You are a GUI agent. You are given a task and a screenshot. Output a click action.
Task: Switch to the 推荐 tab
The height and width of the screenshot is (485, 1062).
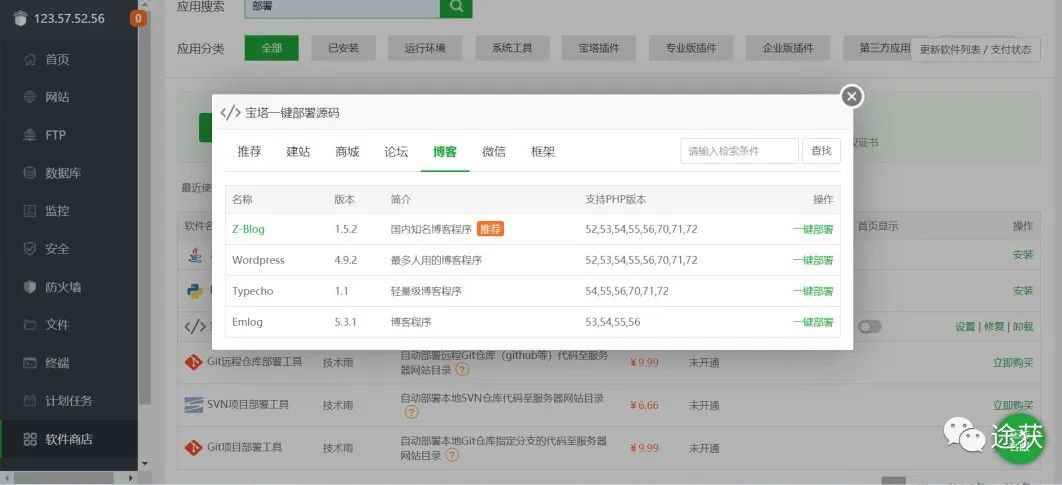249,152
